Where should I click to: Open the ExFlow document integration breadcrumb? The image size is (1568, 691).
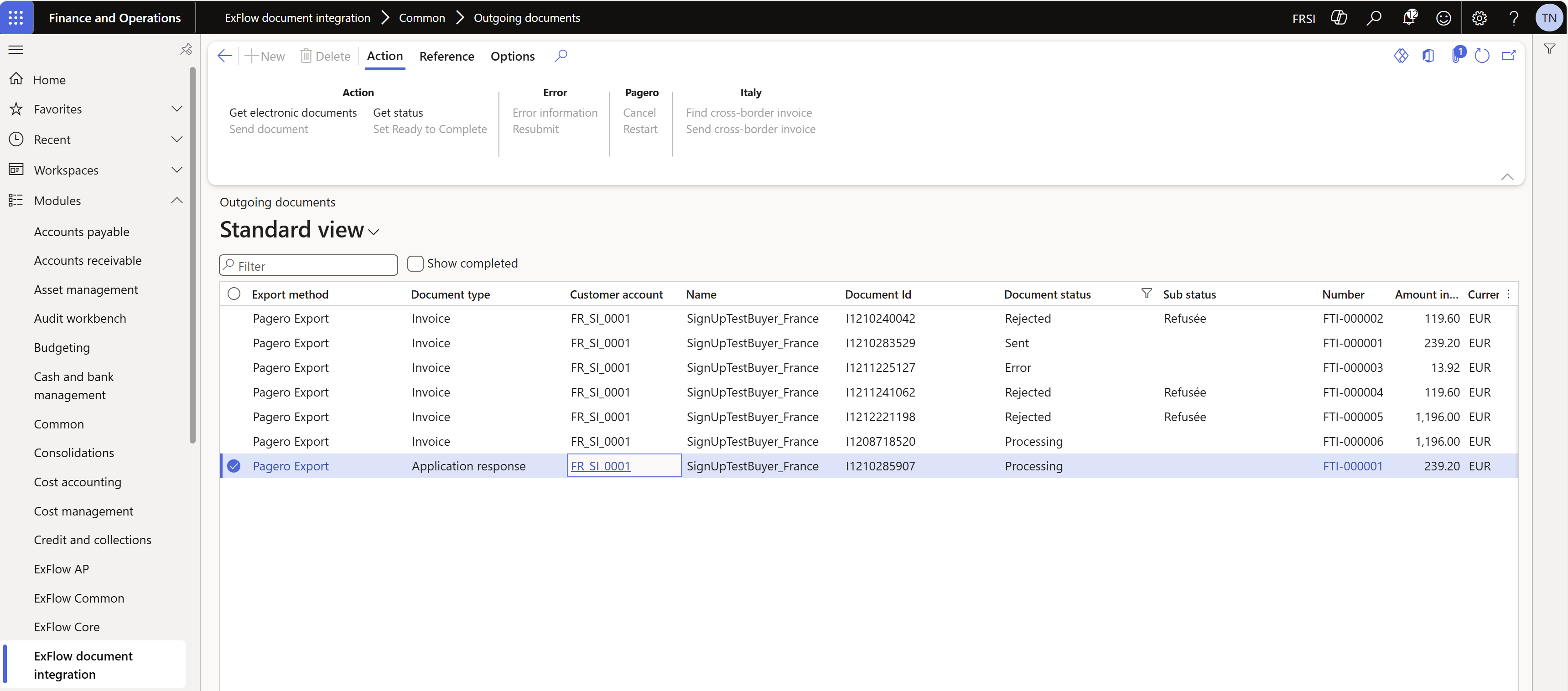[x=297, y=18]
